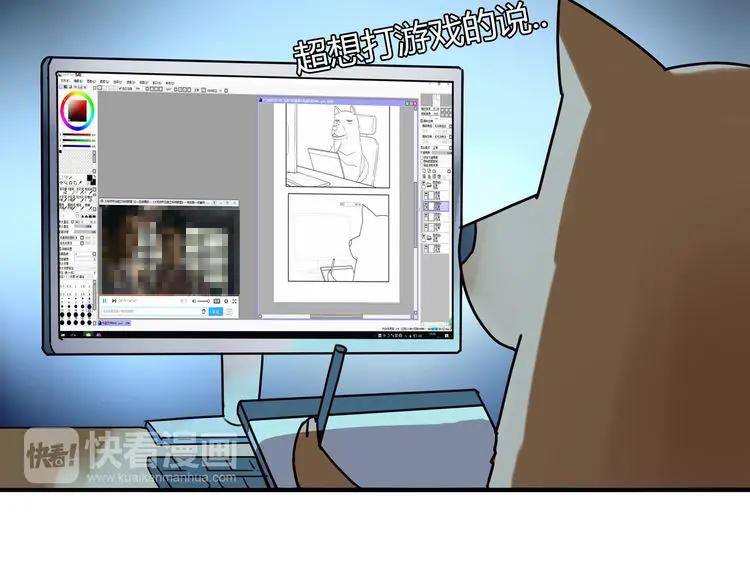Click the green taskbar app icon

88,334
